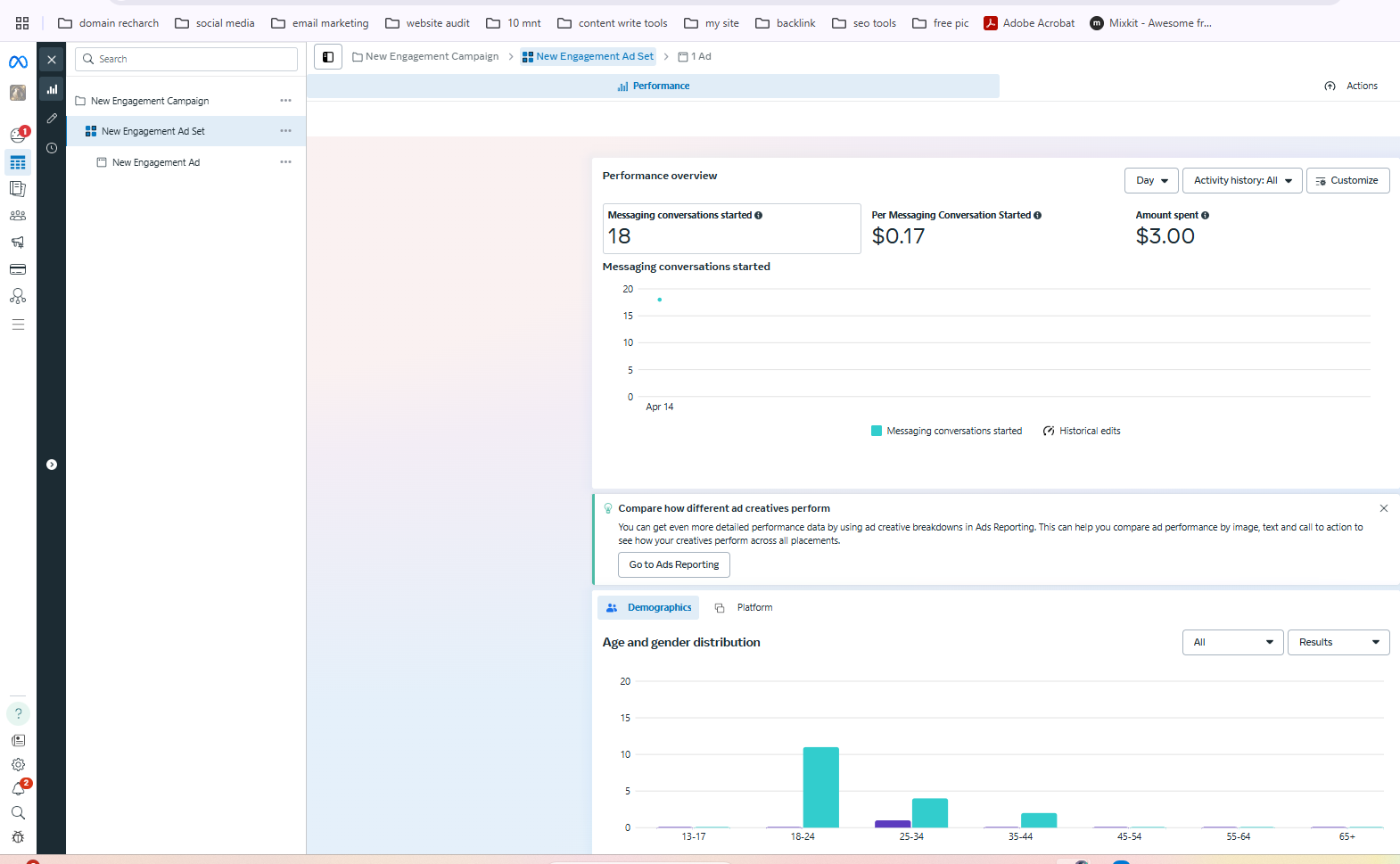The image size is (1400, 864).
Task: Expand the Results dropdown
Action: pos(1338,643)
